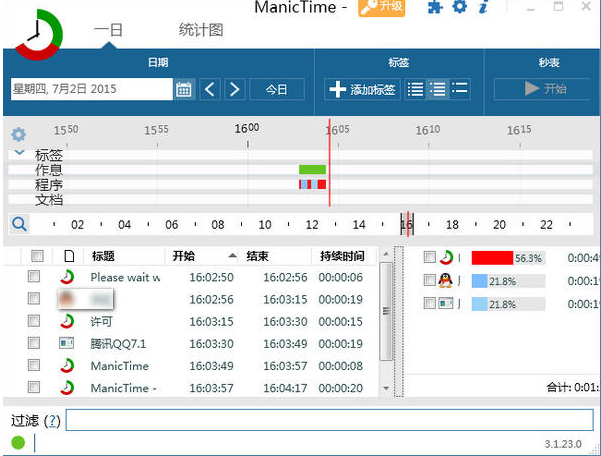The height and width of the screenshot is (456, 601).
Task: Check the checkbox for 16:02:56 row
Action: [x=34, y=298]
